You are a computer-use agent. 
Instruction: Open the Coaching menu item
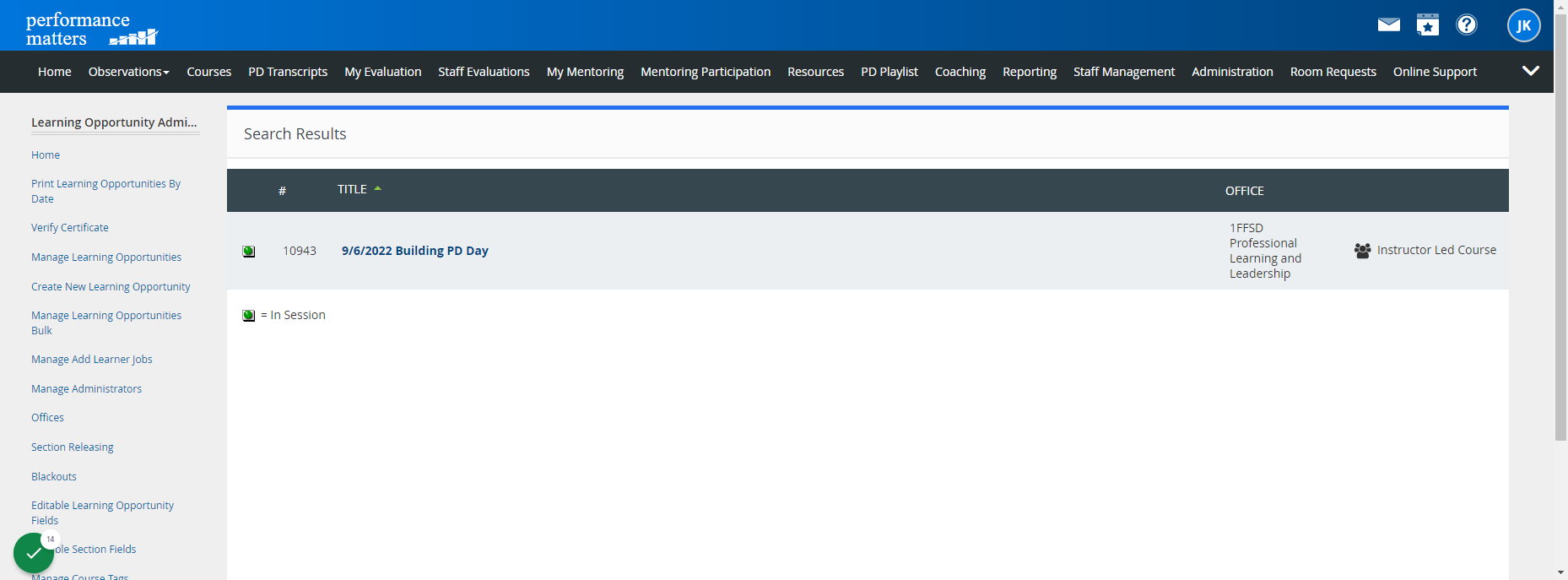pos(960,72)
